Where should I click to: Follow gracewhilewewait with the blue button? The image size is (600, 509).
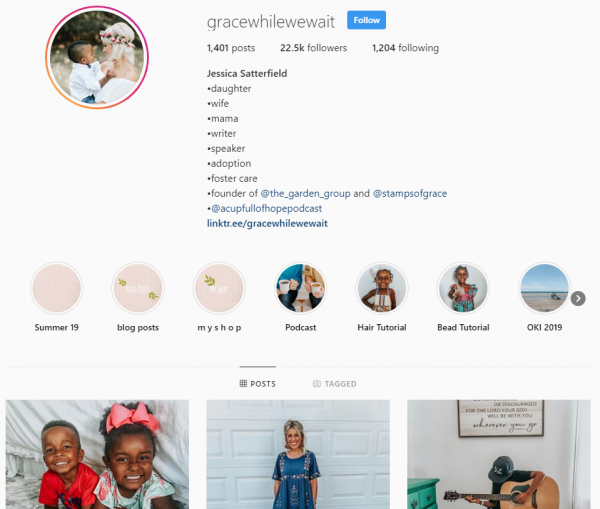(366, 20)
